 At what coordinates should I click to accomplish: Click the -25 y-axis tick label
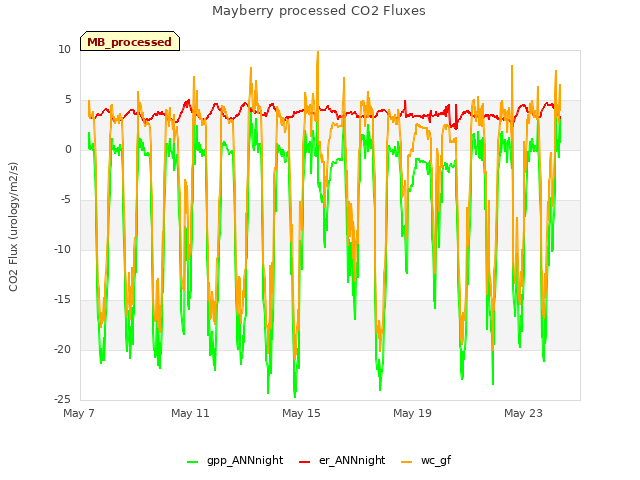coord(62,399)
